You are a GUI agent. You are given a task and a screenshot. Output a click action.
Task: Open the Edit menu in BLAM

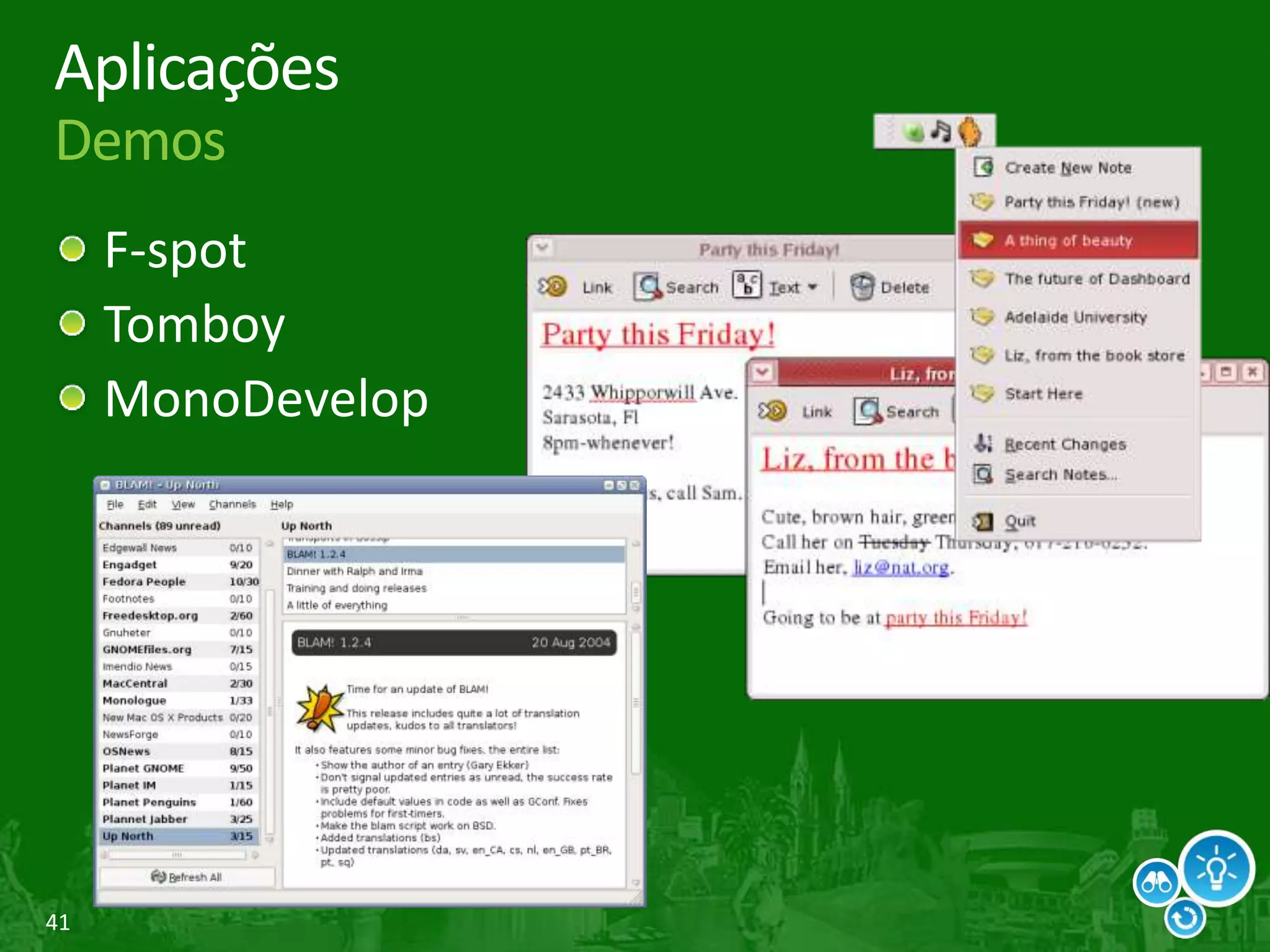click(147, 504)
